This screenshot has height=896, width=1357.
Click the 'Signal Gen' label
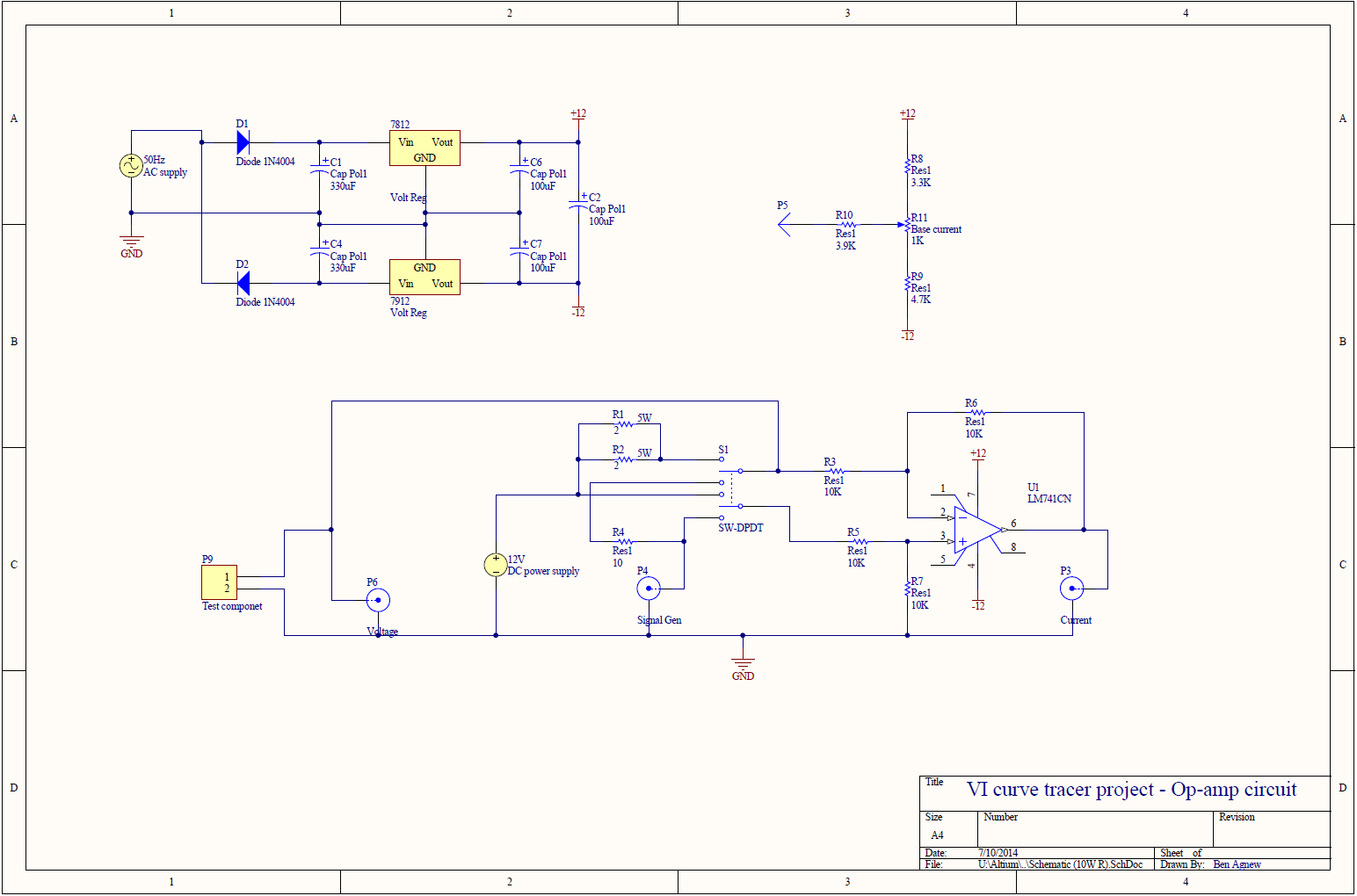[659, 620]
